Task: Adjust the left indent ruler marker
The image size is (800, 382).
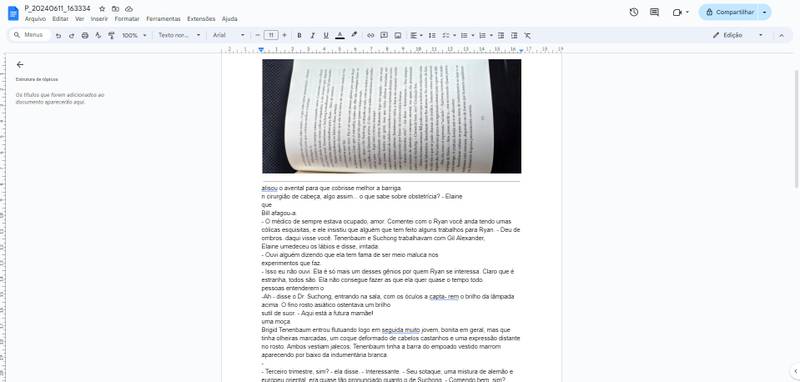Action: [x=261, y=50]
